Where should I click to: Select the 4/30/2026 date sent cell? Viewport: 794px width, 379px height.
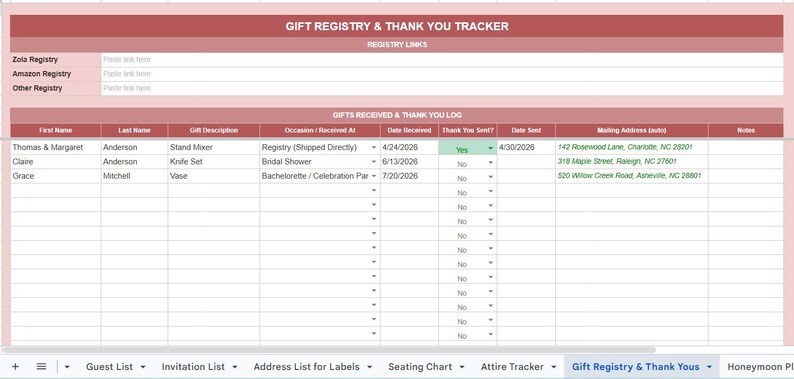(526, 147)
